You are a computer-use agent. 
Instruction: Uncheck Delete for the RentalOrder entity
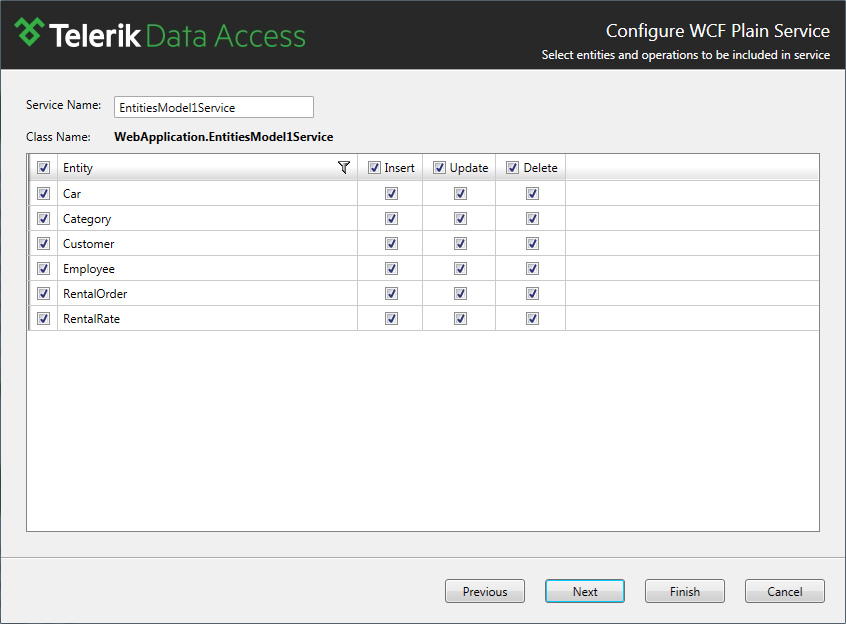tap(533, 293)
